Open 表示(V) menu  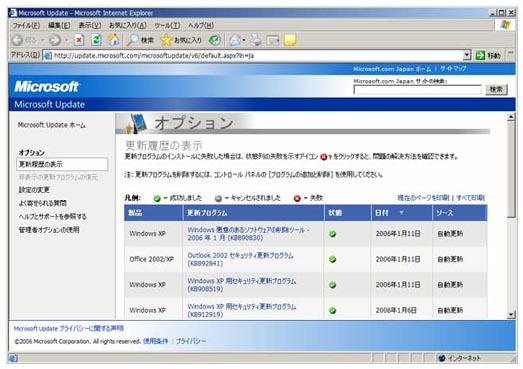(x=90, y=25)
